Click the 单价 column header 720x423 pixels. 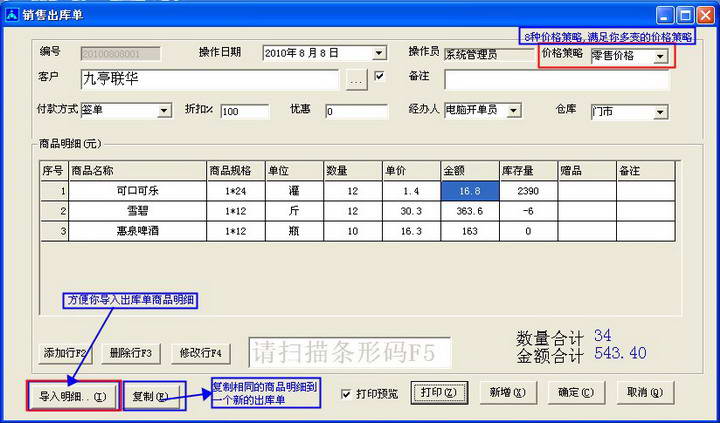click(411, 171)
